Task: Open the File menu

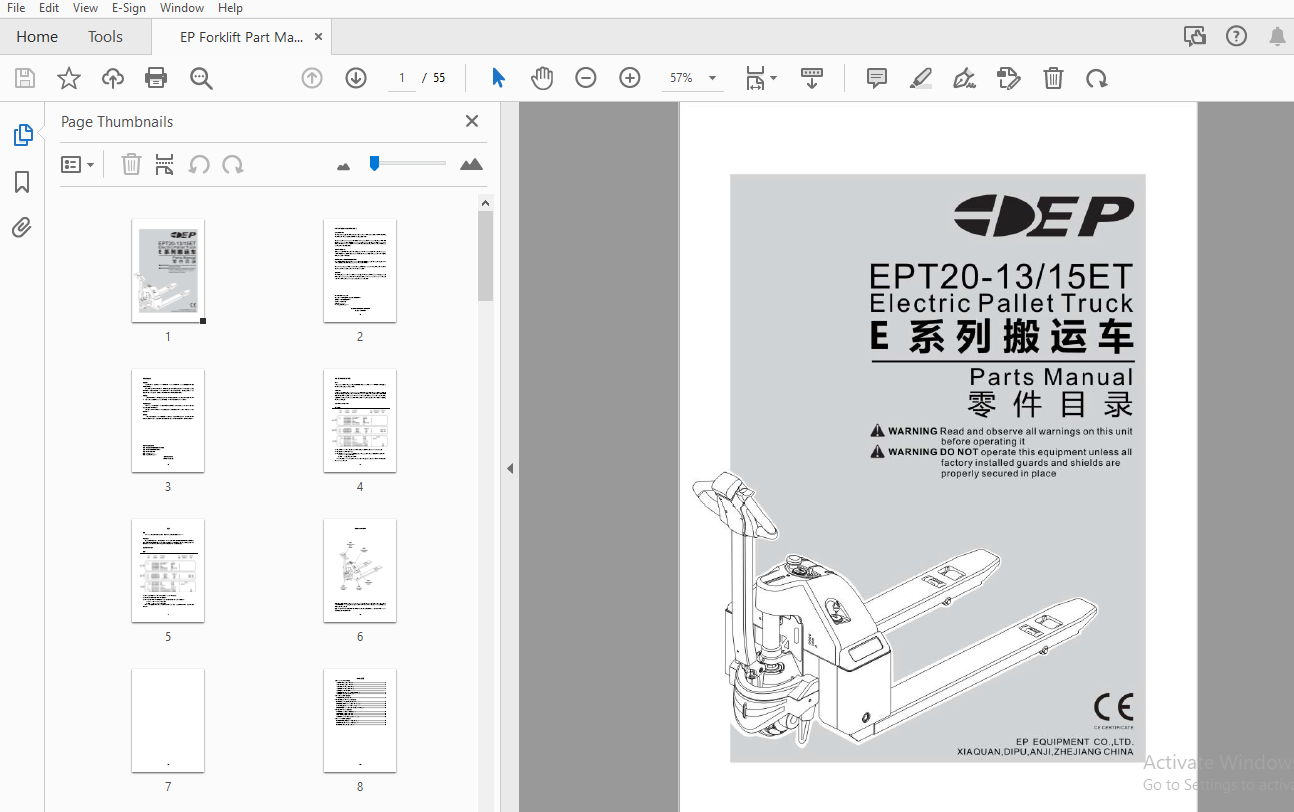Action: (x=16, y=8)
